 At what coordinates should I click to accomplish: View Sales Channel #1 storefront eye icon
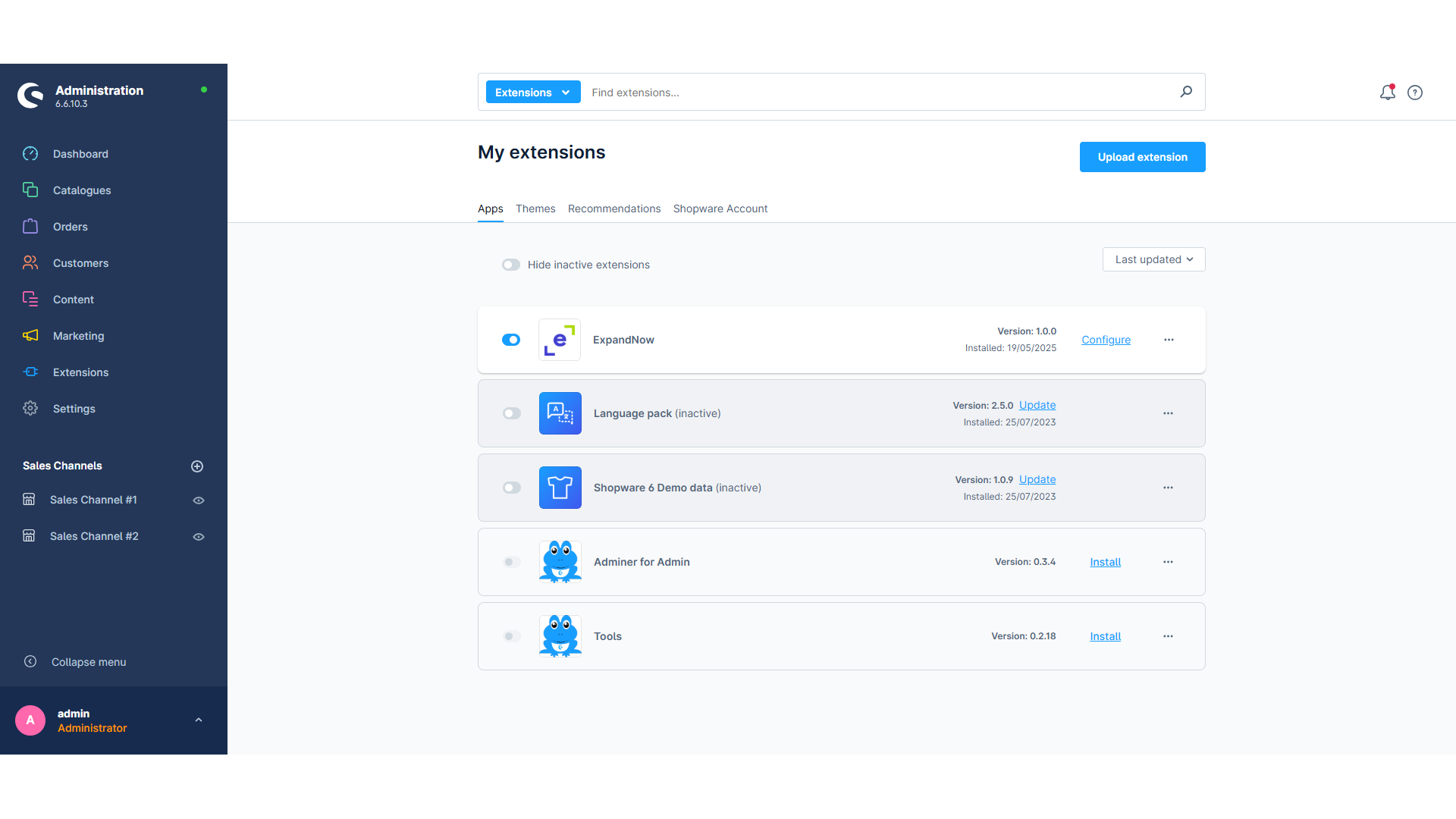[x=199, y=500]
